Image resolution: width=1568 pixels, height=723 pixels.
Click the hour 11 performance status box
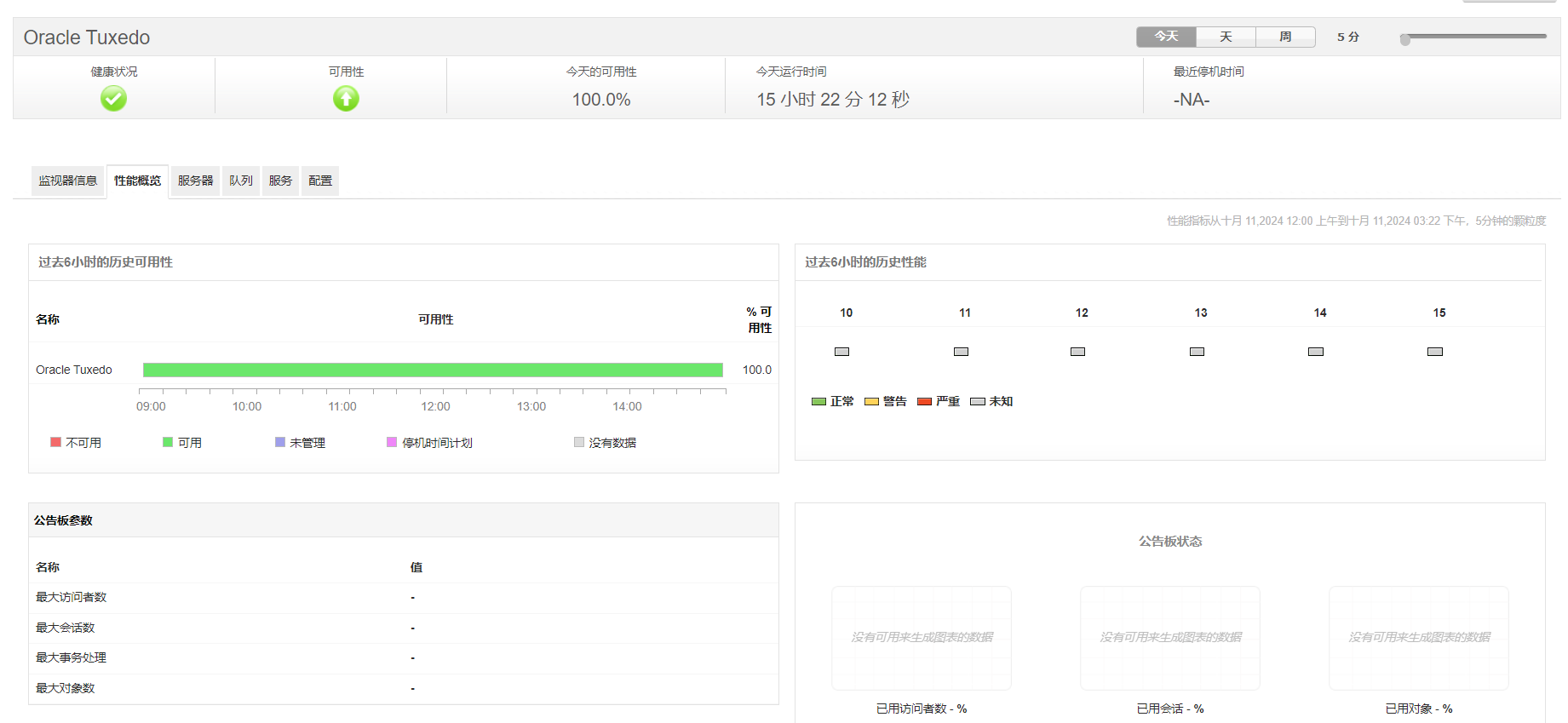coord(962,352)
